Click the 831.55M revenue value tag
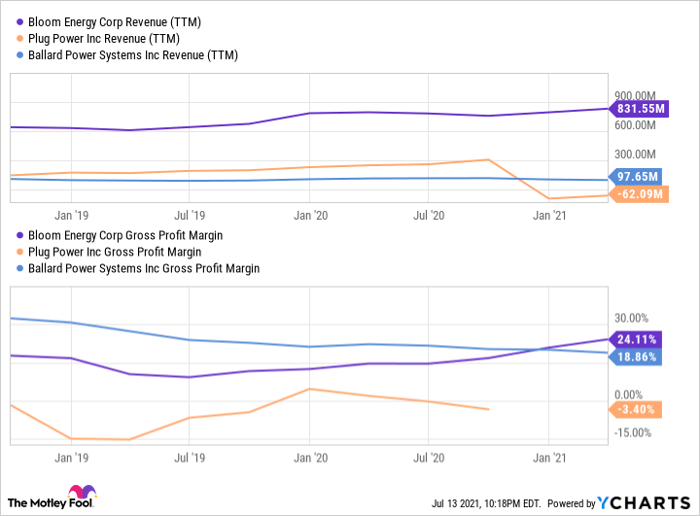The height and width of the screenshot is (516, 700). tap(637, 108)
